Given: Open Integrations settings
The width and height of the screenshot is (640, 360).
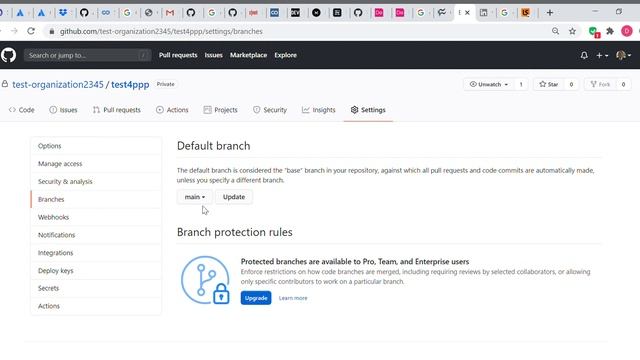Looking at the screenshot, I should pos(96,253).
